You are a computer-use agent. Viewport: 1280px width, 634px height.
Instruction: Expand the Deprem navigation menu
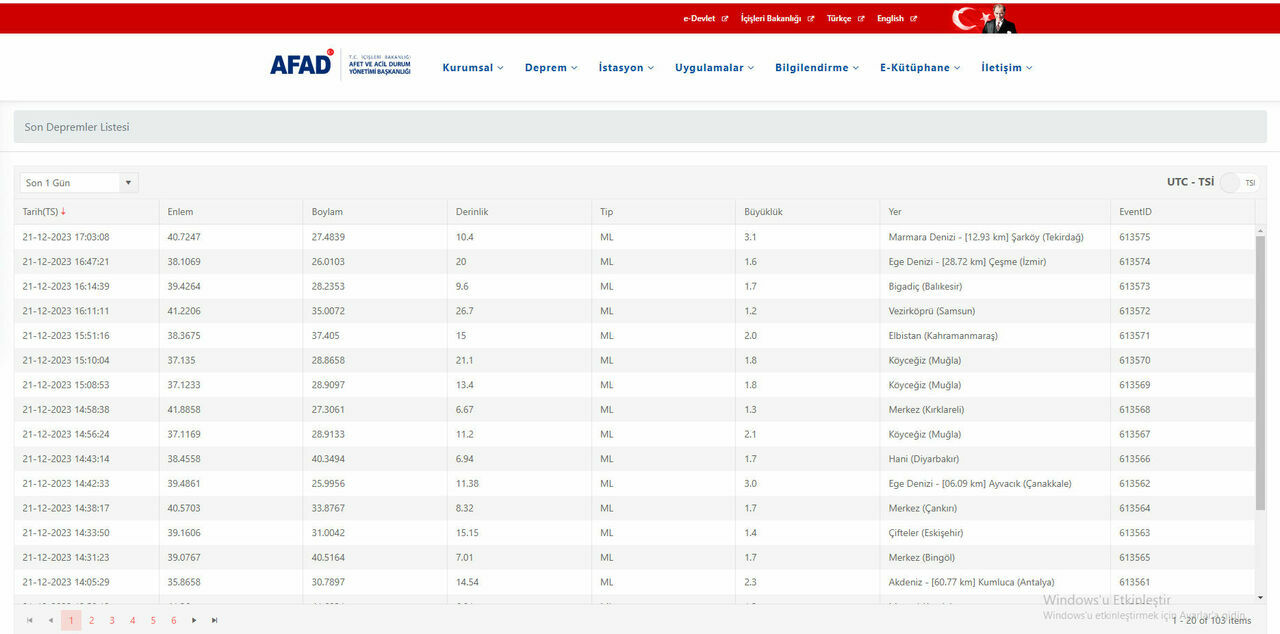[551, 68]
